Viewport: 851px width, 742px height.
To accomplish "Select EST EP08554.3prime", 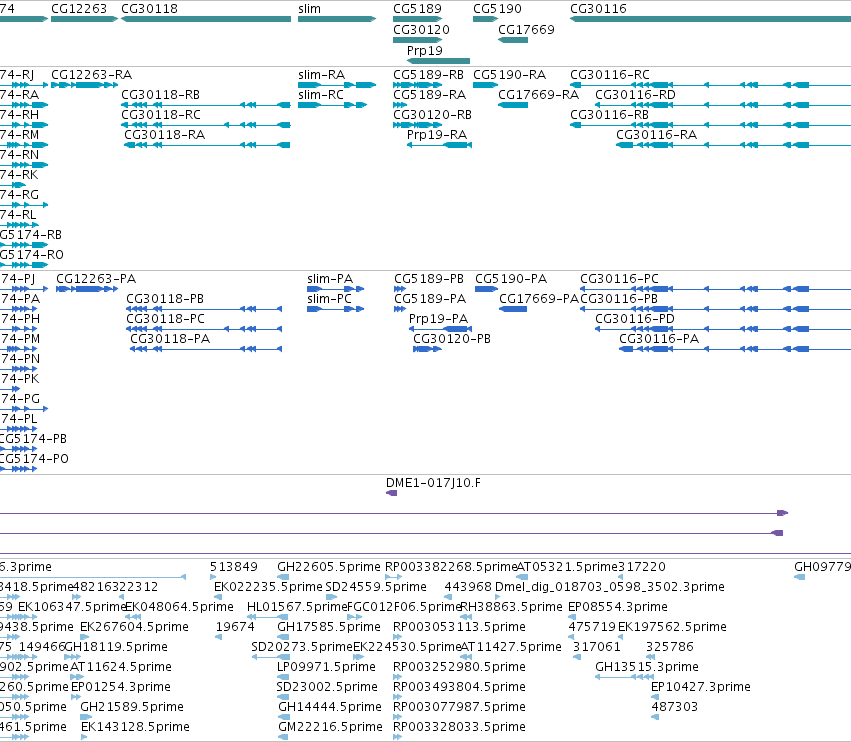I will click(x=618, y=607).
